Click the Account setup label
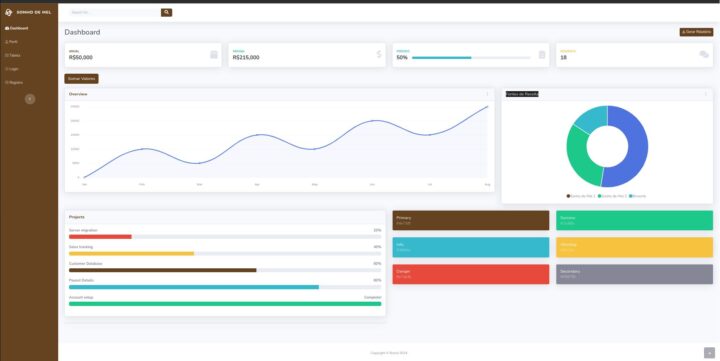This screenshot has width=720, height=361. click(x=81, y=298)
